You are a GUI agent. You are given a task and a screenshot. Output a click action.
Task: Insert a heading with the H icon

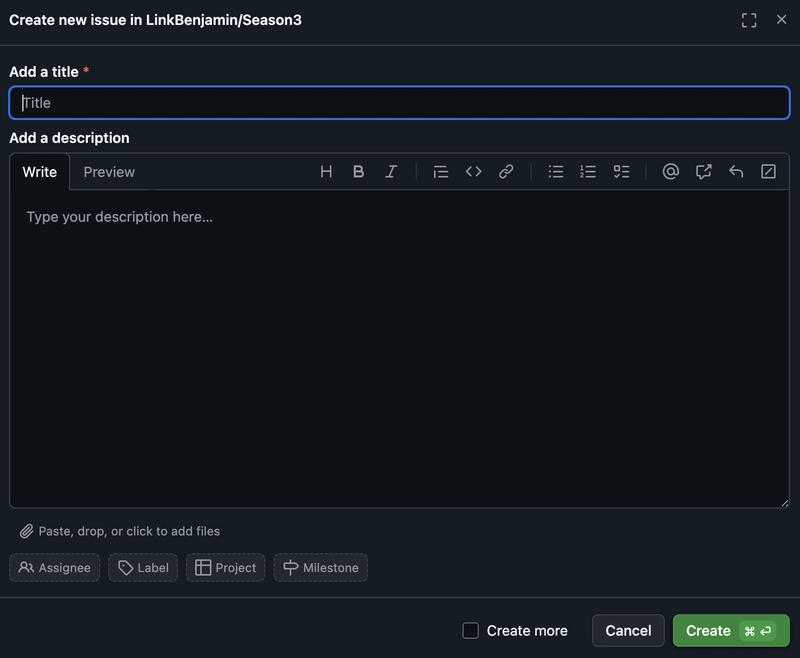326,172
